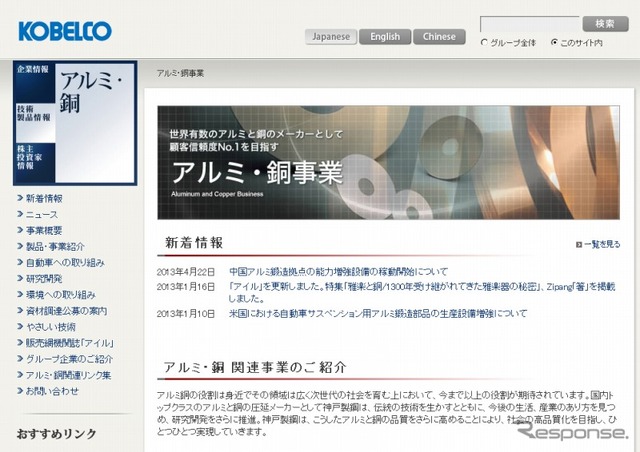
Task: Select the グループ全体 radio button
Action: pyautogui.click(x=484, y=42)
